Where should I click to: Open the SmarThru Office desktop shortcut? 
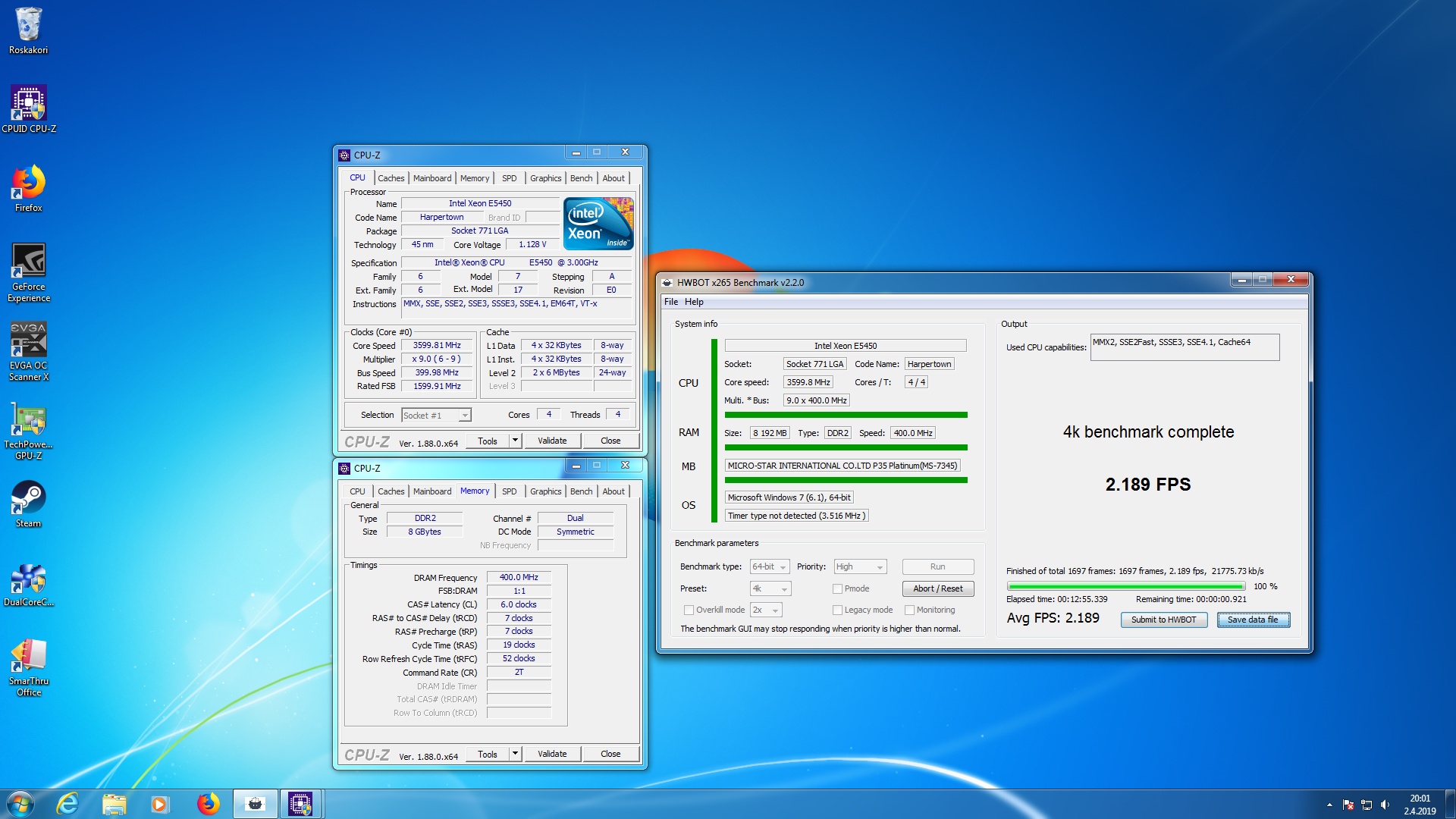tap(29, 667)
